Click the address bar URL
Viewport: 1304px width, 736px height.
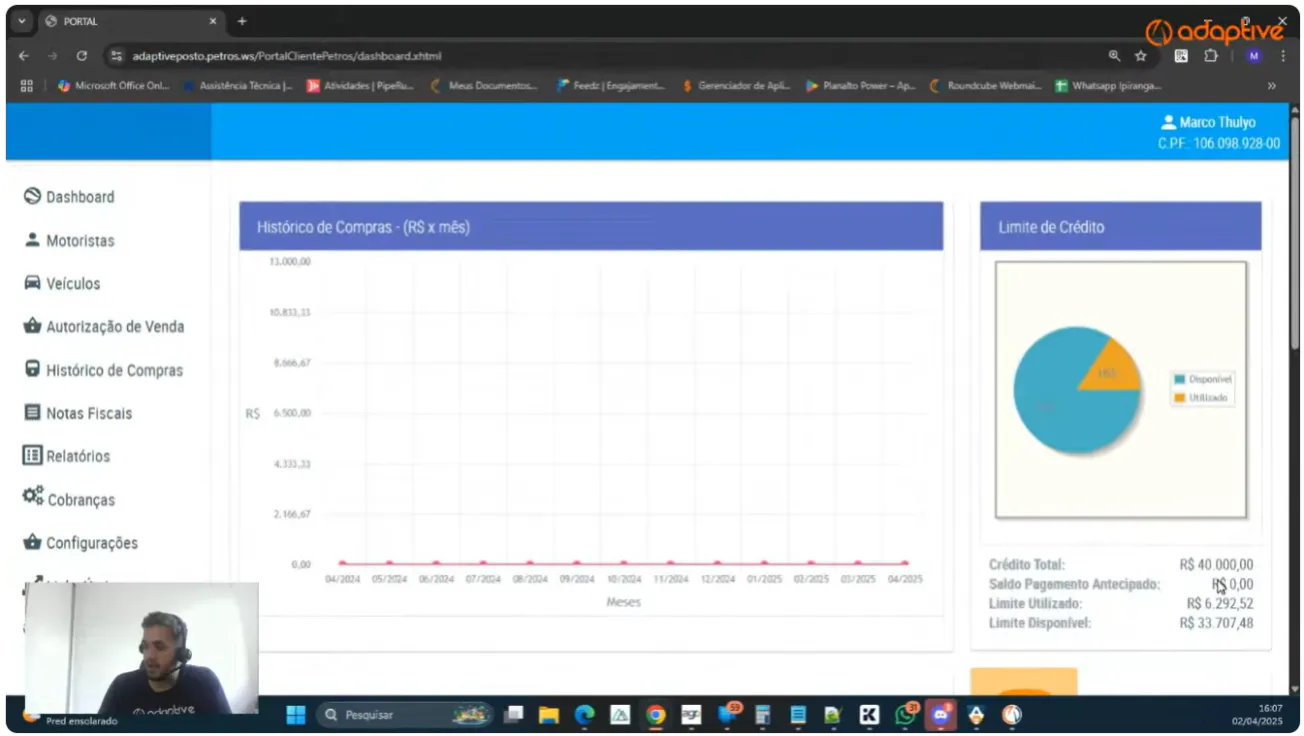point(286,56)
